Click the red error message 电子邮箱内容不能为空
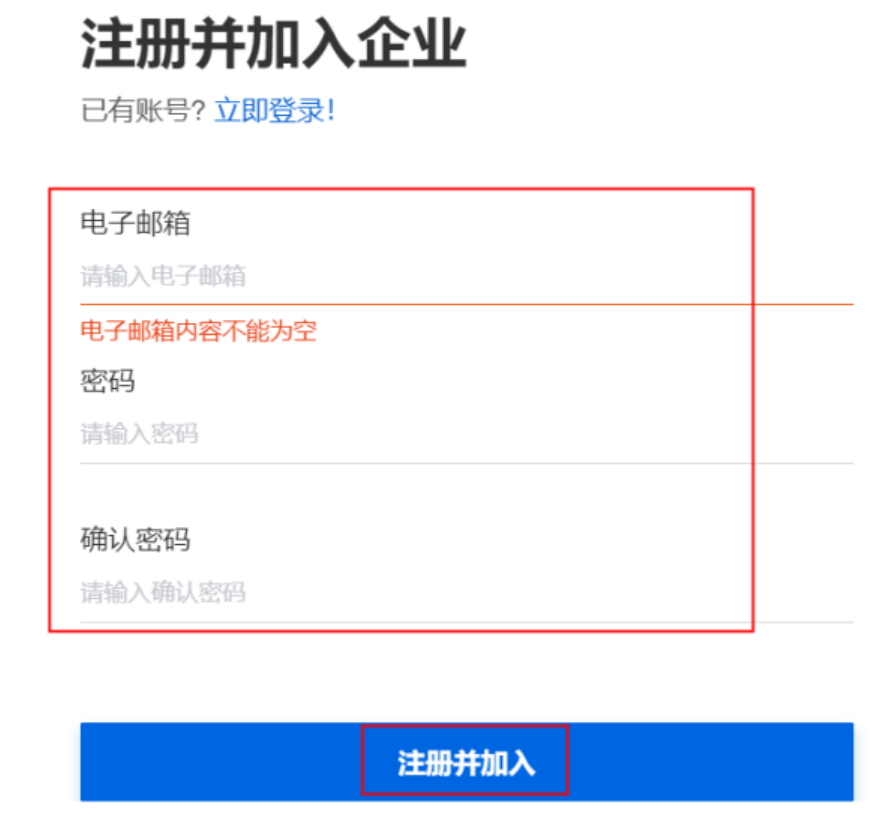The height and width of the screenshot is (814, 885). click(198, 331)
